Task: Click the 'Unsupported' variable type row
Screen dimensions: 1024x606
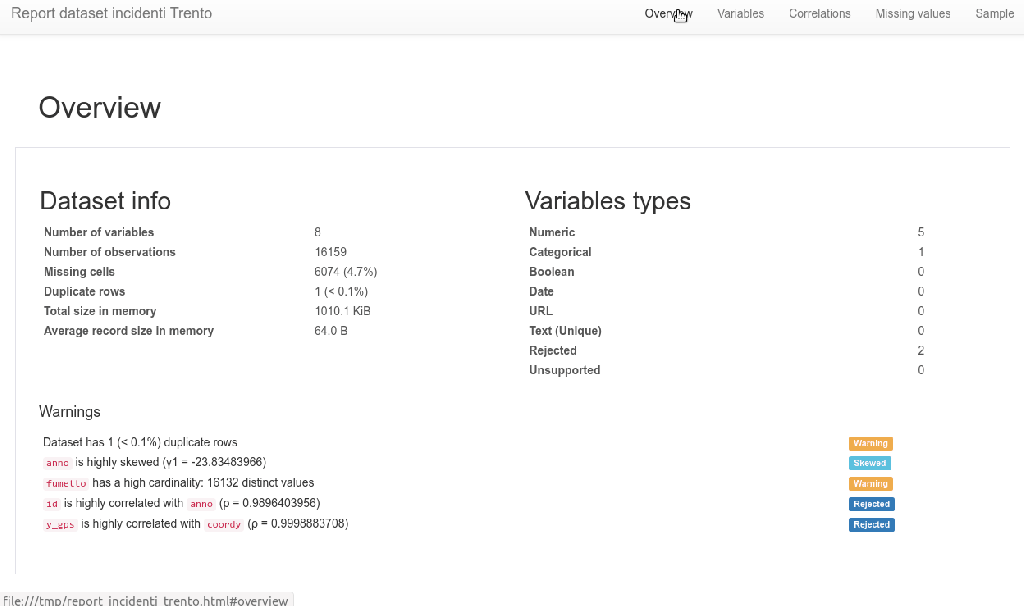Action: point(726,370)
